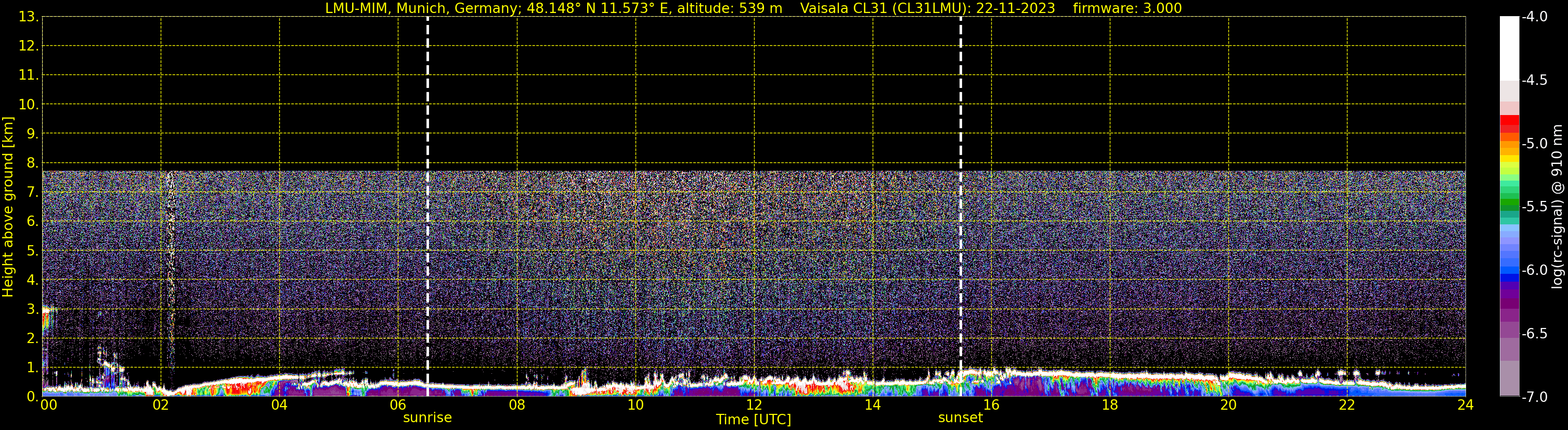Select the sunset label below the axis
Image resolution: width=1568 pixels, height=430 pixels.
[961, 417]
